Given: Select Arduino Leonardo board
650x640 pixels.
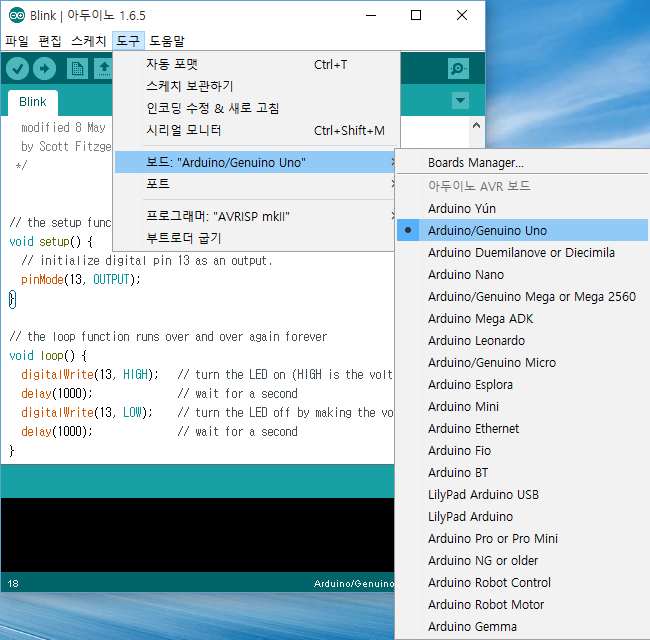Looking at the screenshot, I should coord(522,340).
